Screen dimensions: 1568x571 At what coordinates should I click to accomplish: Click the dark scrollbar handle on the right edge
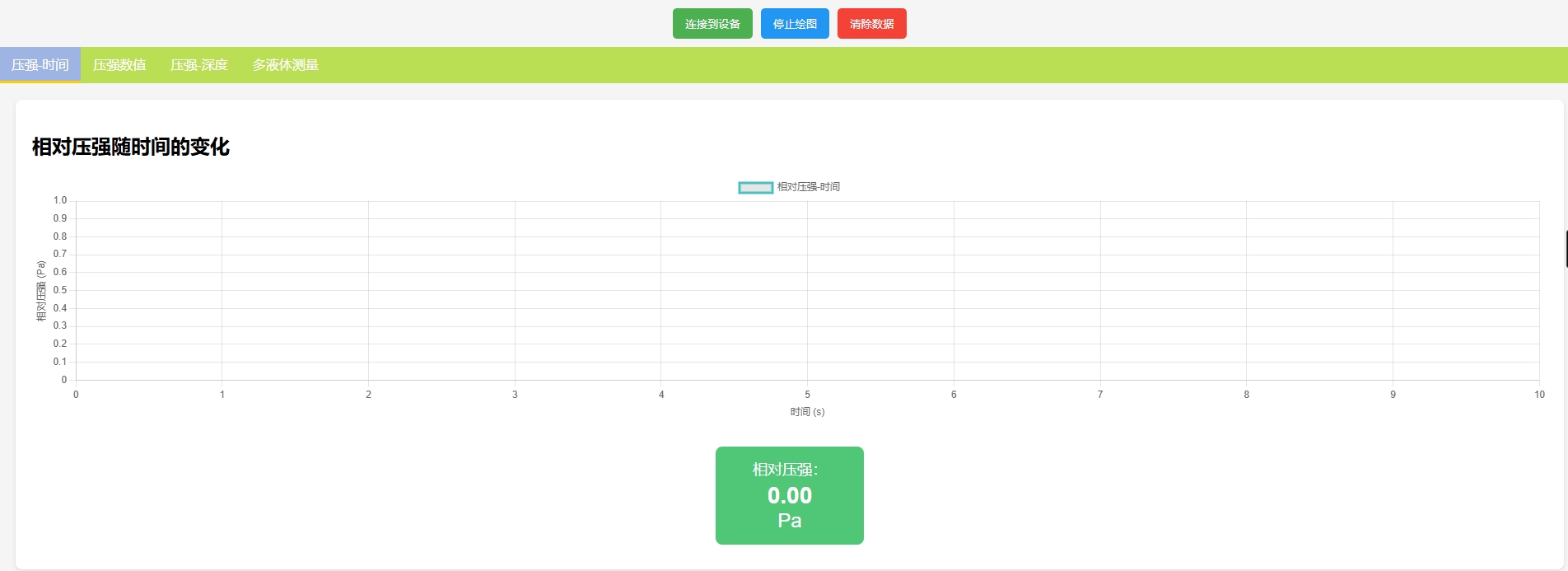tap(1566, 249)
